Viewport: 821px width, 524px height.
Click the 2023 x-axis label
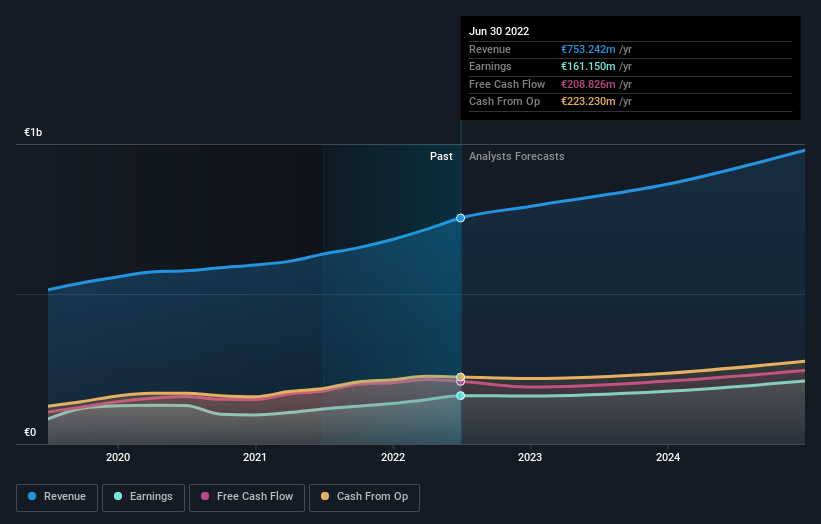530,457
